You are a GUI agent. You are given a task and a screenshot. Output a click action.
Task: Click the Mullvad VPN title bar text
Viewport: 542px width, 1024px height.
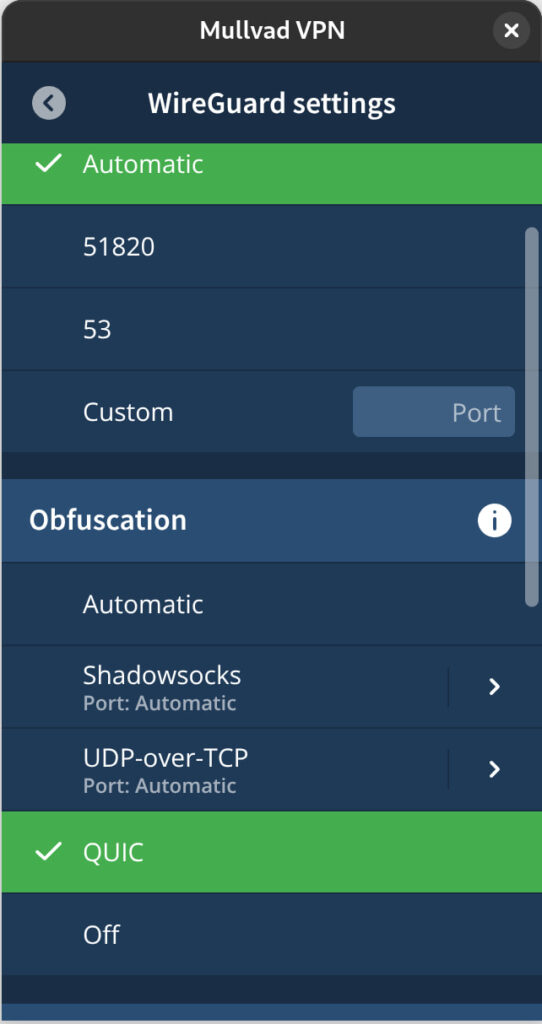pos(272,30)
